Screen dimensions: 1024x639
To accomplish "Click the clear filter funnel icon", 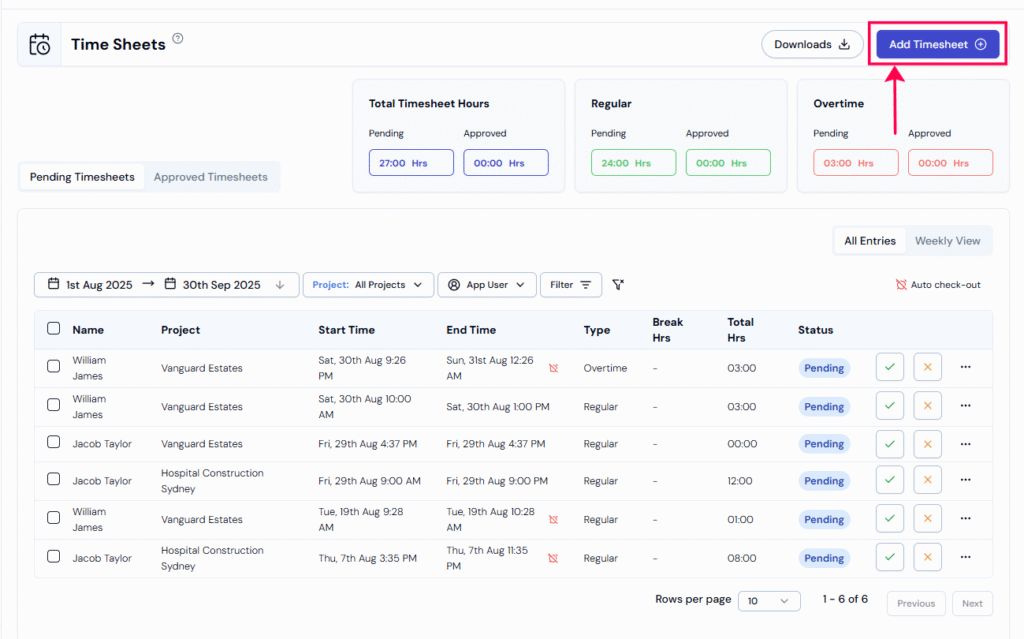I will [618, 285].
